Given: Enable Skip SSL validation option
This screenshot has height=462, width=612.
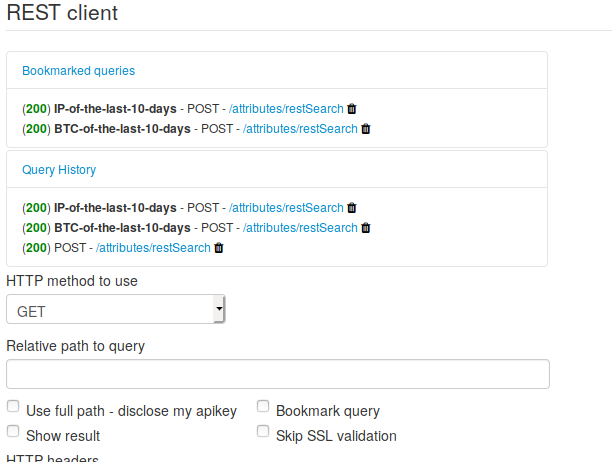Looking at the screenshot, I should [x=263, y=432].
